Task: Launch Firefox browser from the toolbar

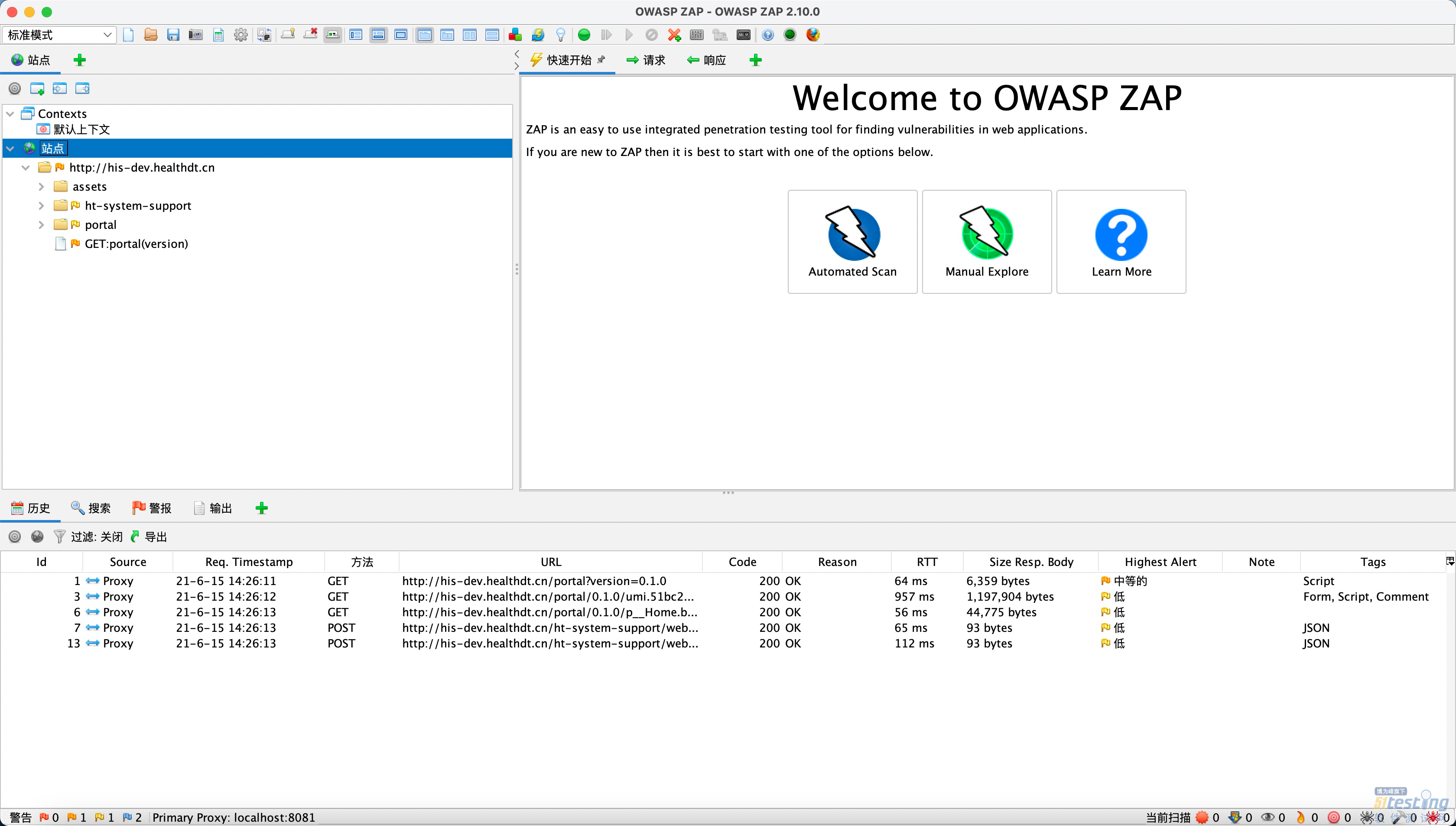Action: click(812, 35)
